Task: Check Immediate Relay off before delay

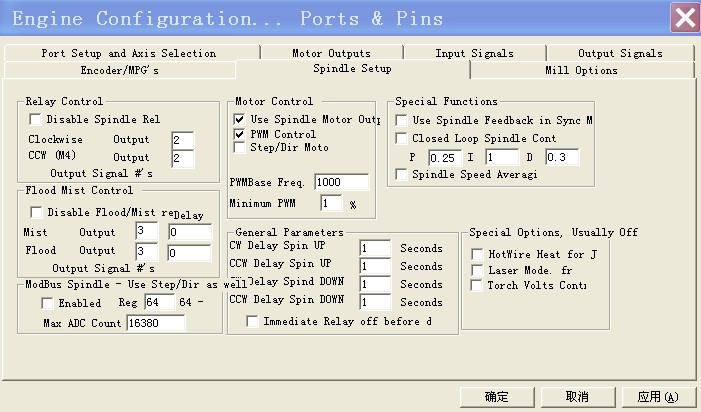Action: point(252,321)
